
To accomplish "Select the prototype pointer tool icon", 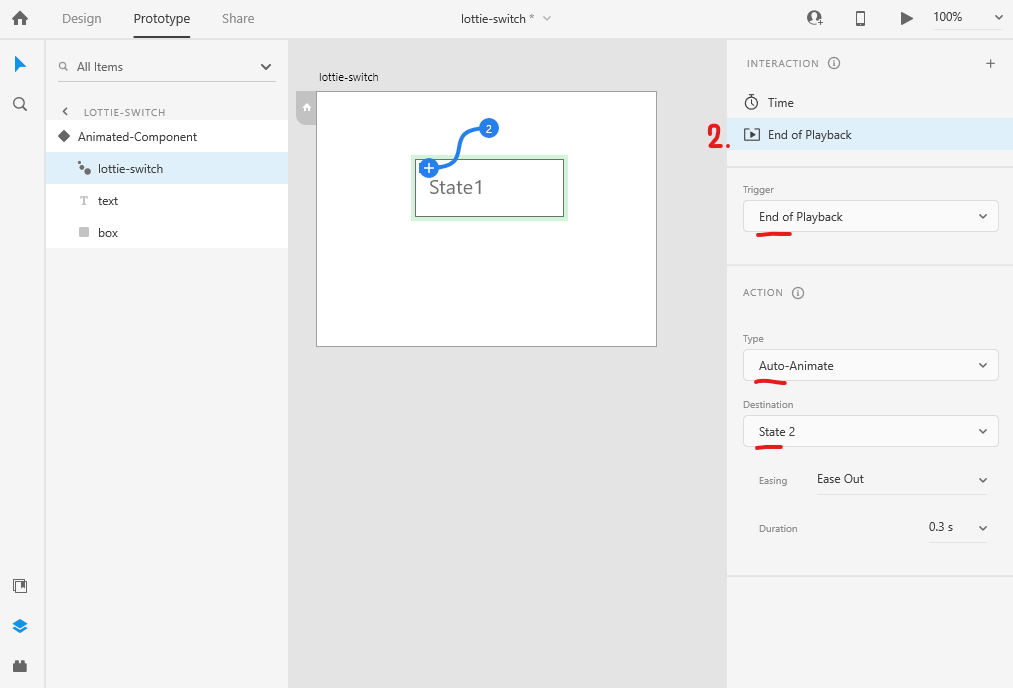I will 20,64.
